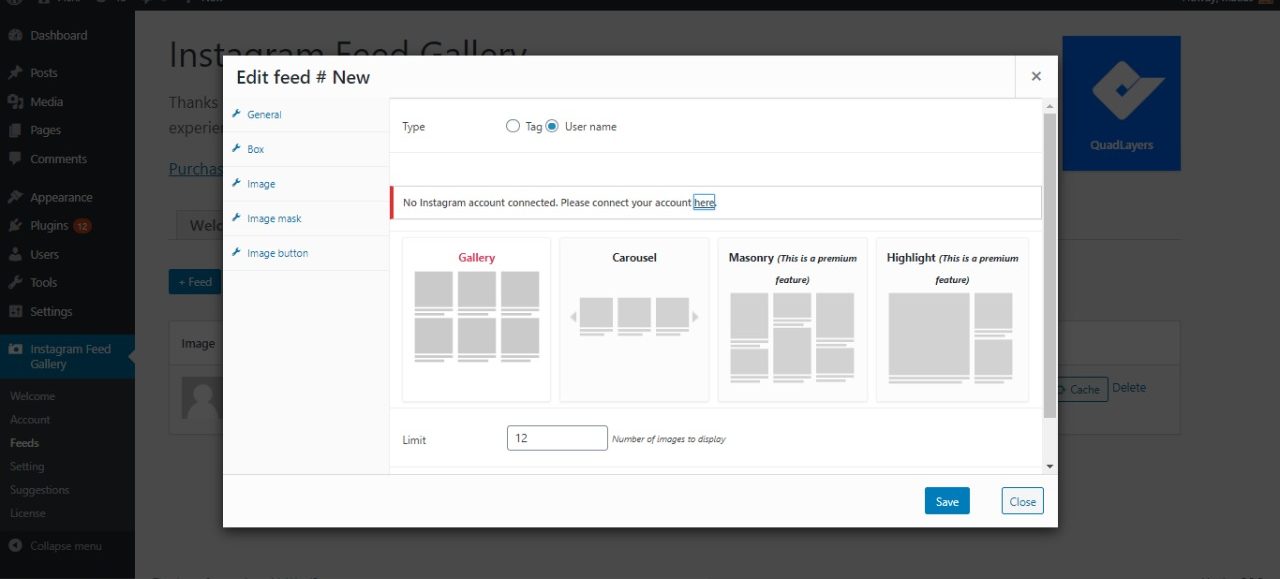This screenshot has height=579, width=1280.
Task: Open the Image mask tab
Action: tap(274, 219)
